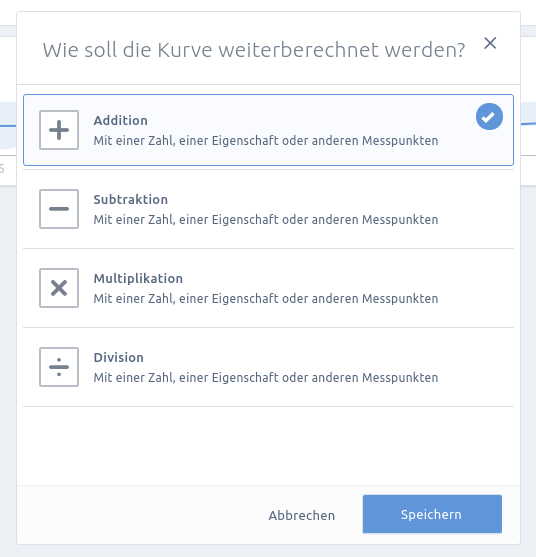This screenshot has height=557, width=536.
Task: Click Abbrechen to cancel
Action: coord(302,515)
